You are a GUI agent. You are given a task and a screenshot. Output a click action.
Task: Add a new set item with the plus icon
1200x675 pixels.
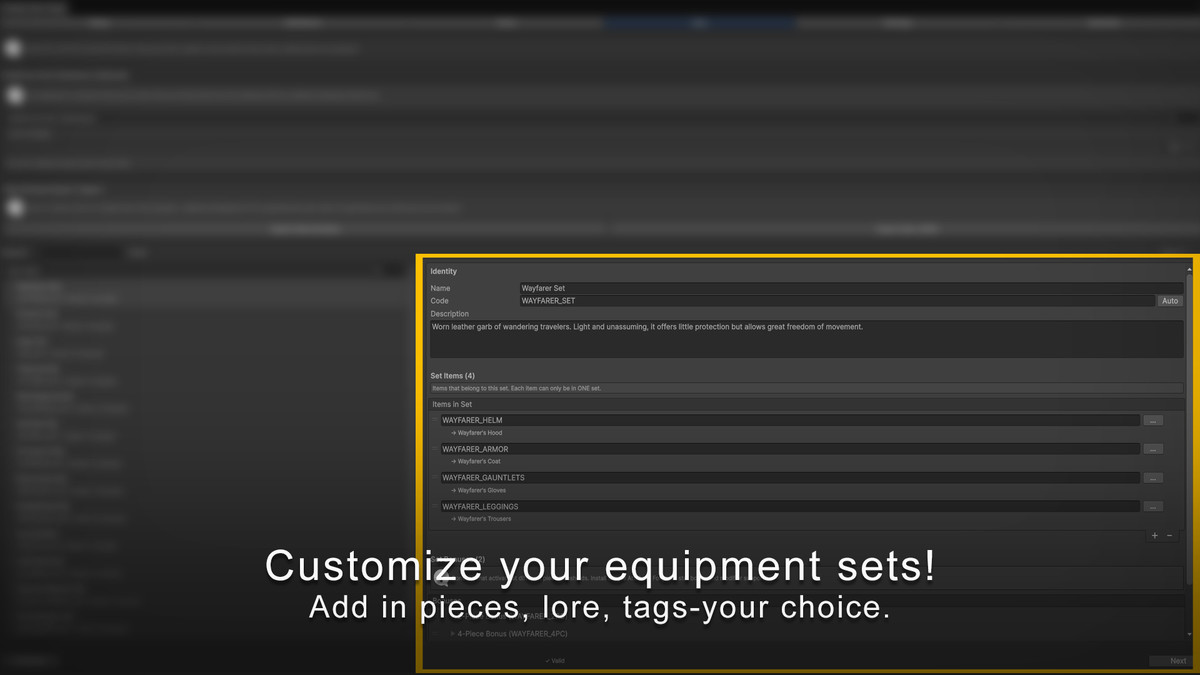(x=1154, y=536)
